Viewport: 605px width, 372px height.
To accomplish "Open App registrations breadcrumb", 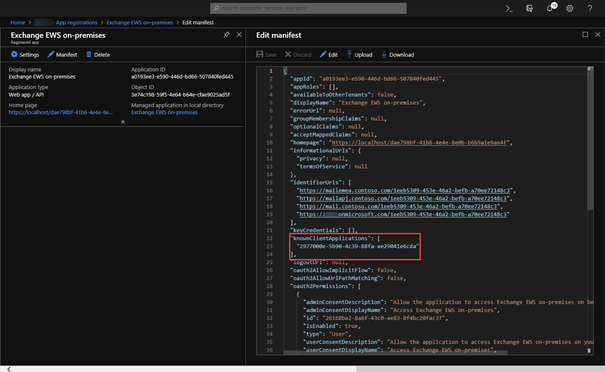I will click(76, 22).
